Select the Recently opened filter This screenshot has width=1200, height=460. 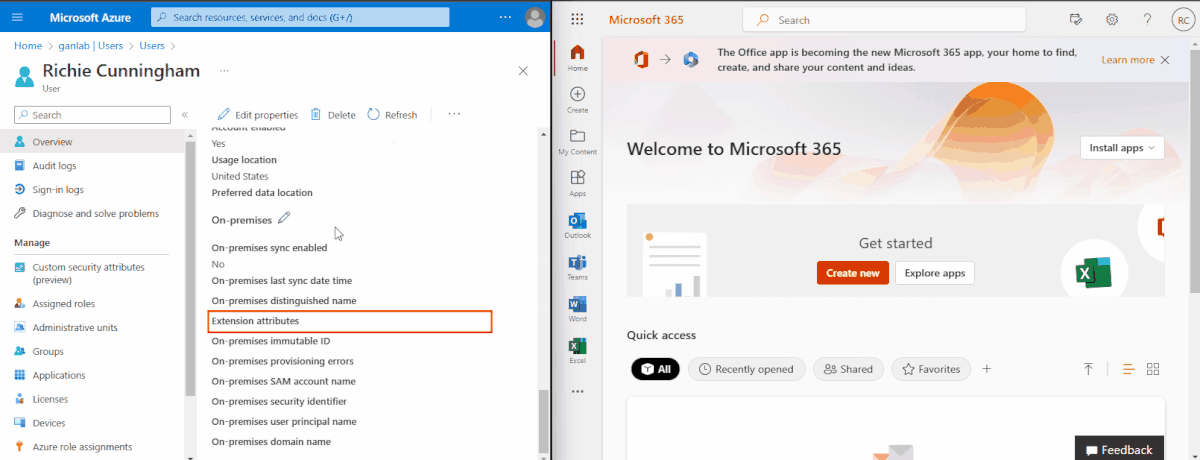pos(747,369)
